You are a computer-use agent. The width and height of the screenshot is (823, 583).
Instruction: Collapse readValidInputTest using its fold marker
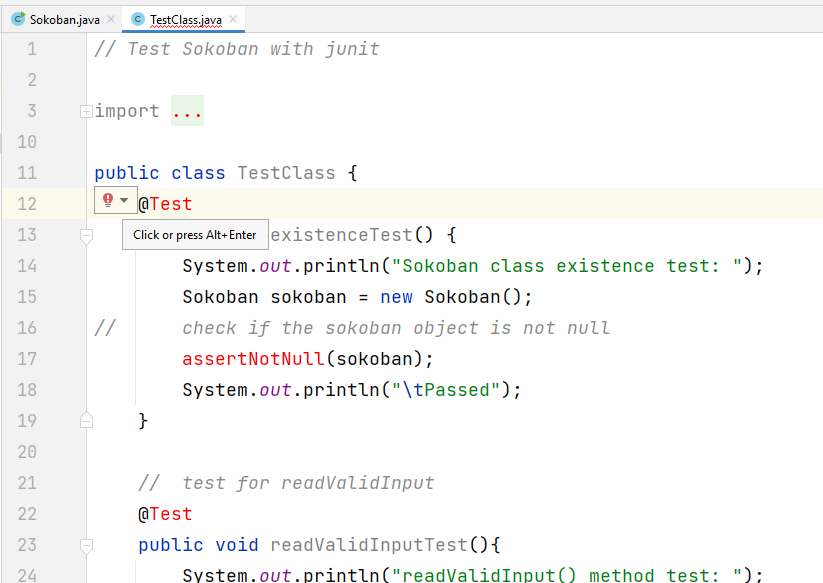(x=86, y=545)
